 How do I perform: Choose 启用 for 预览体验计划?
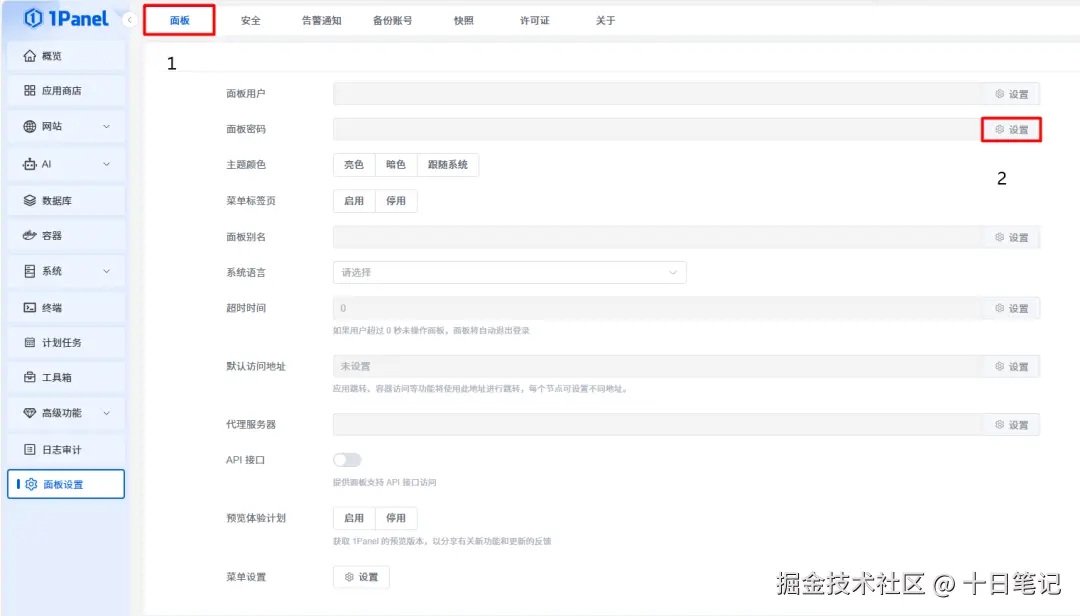(x=354, y=517)
